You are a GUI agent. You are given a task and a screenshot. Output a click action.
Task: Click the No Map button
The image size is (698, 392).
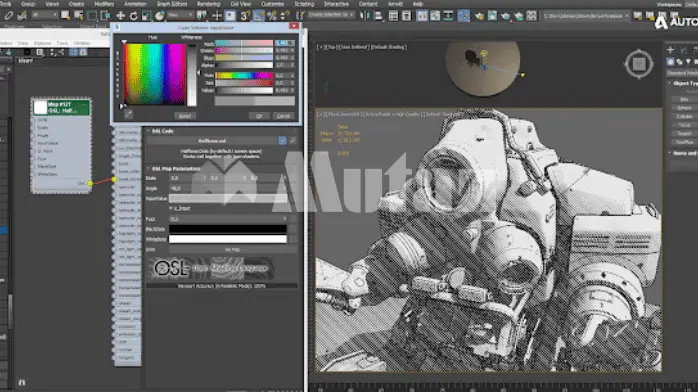point(232,250)
